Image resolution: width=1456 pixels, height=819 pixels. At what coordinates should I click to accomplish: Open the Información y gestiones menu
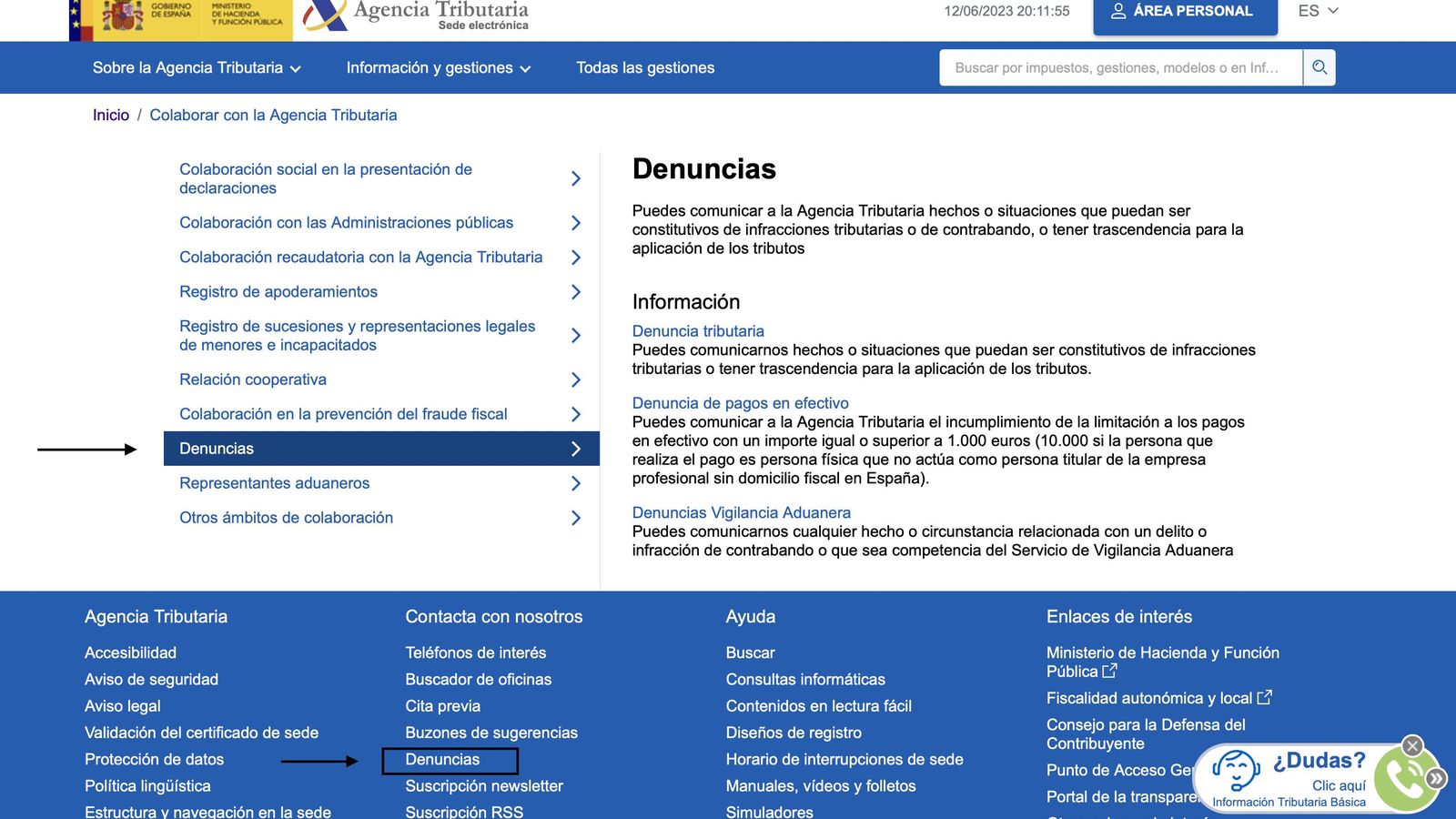(x=439, y=67)
